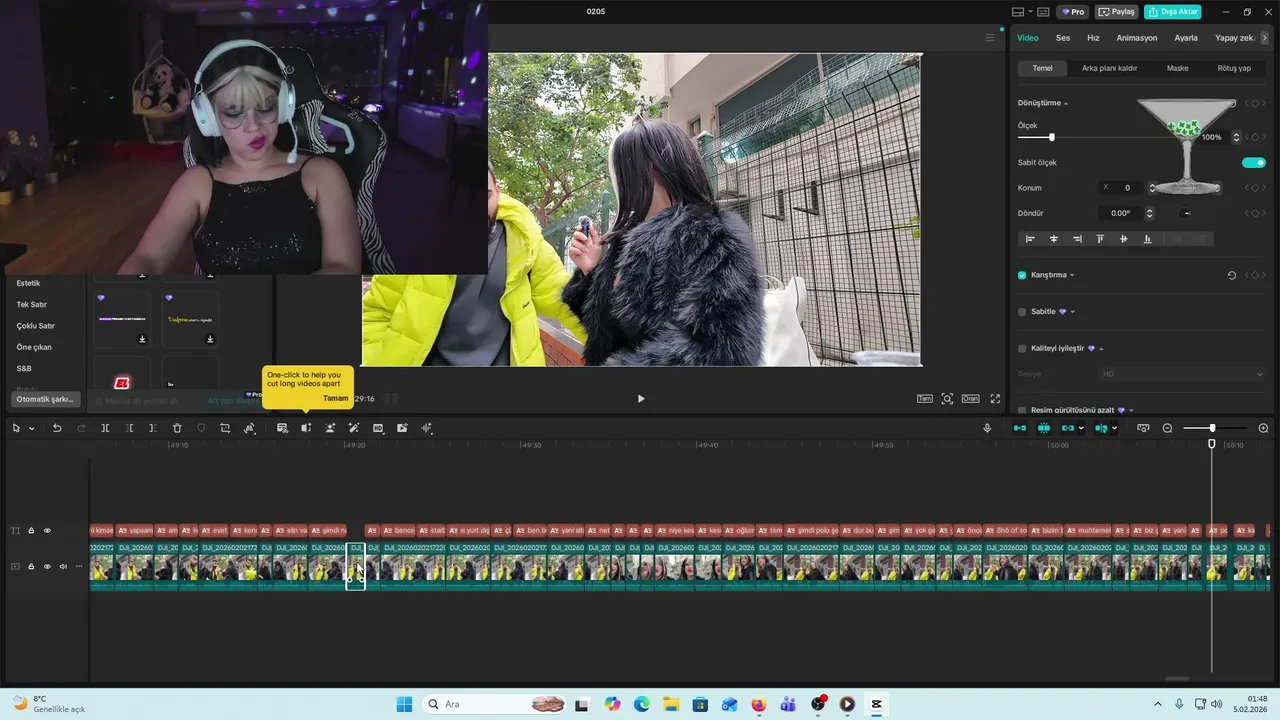Click the Paylaş share button
The height and width of the screenshot is (720, 1280).
1116,12
